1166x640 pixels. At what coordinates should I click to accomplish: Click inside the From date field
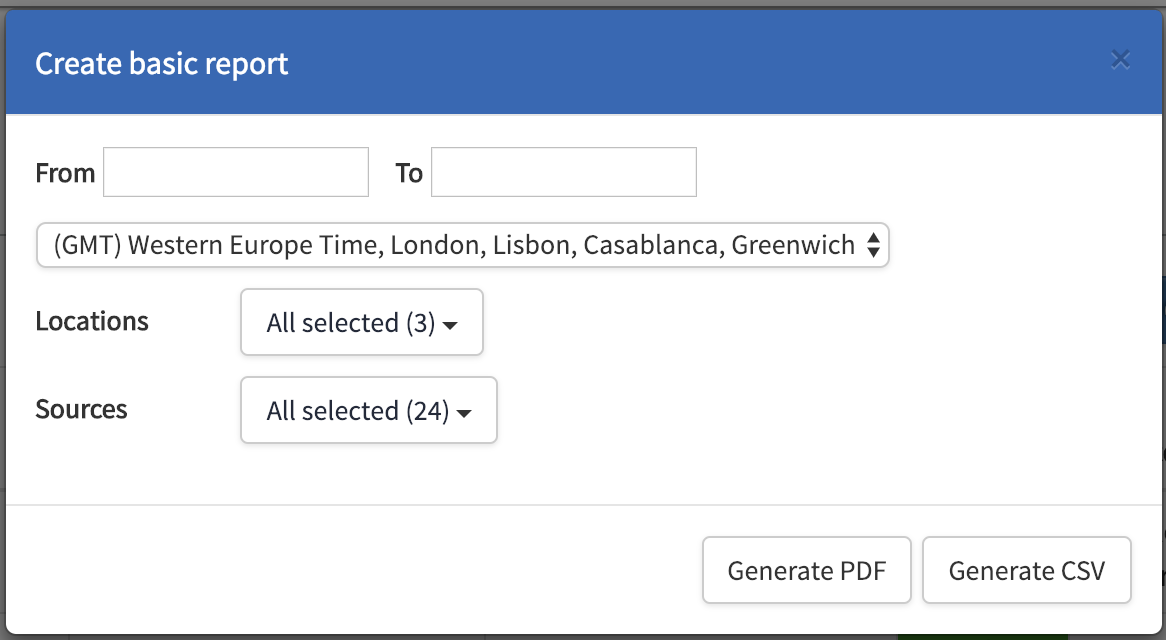coord(235,172)
